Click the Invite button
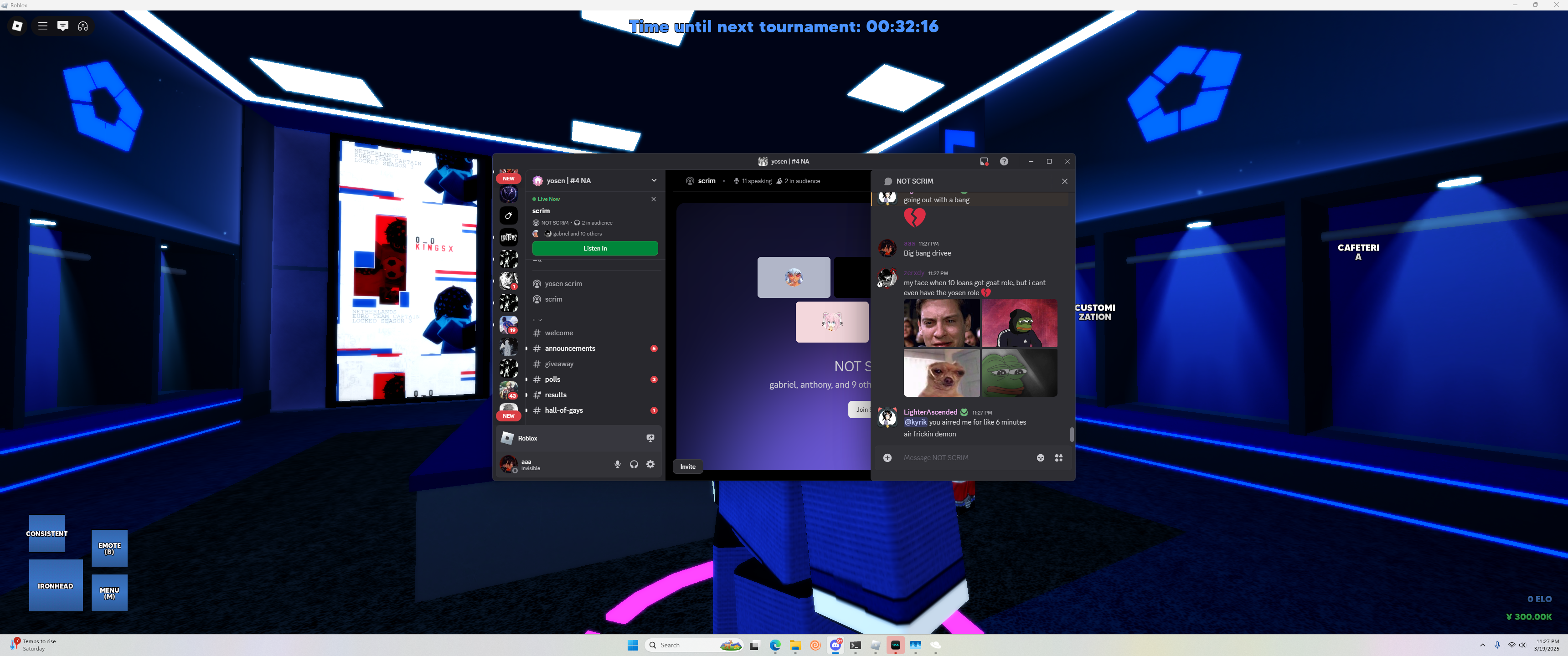1568x656 pixels. pos(688,467)
